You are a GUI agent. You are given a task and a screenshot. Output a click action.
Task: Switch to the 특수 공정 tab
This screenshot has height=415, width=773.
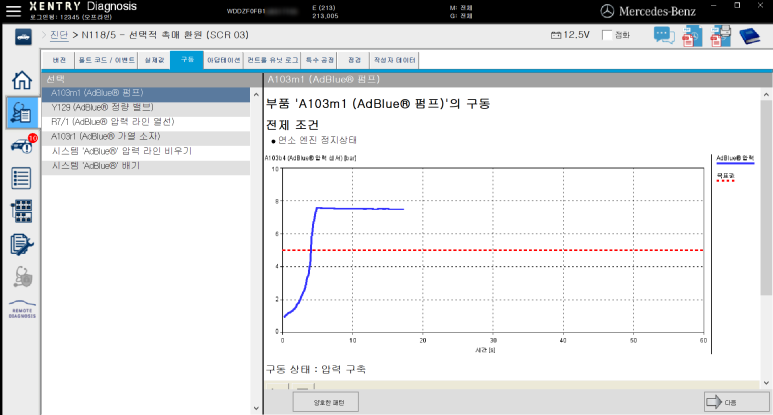319,60
